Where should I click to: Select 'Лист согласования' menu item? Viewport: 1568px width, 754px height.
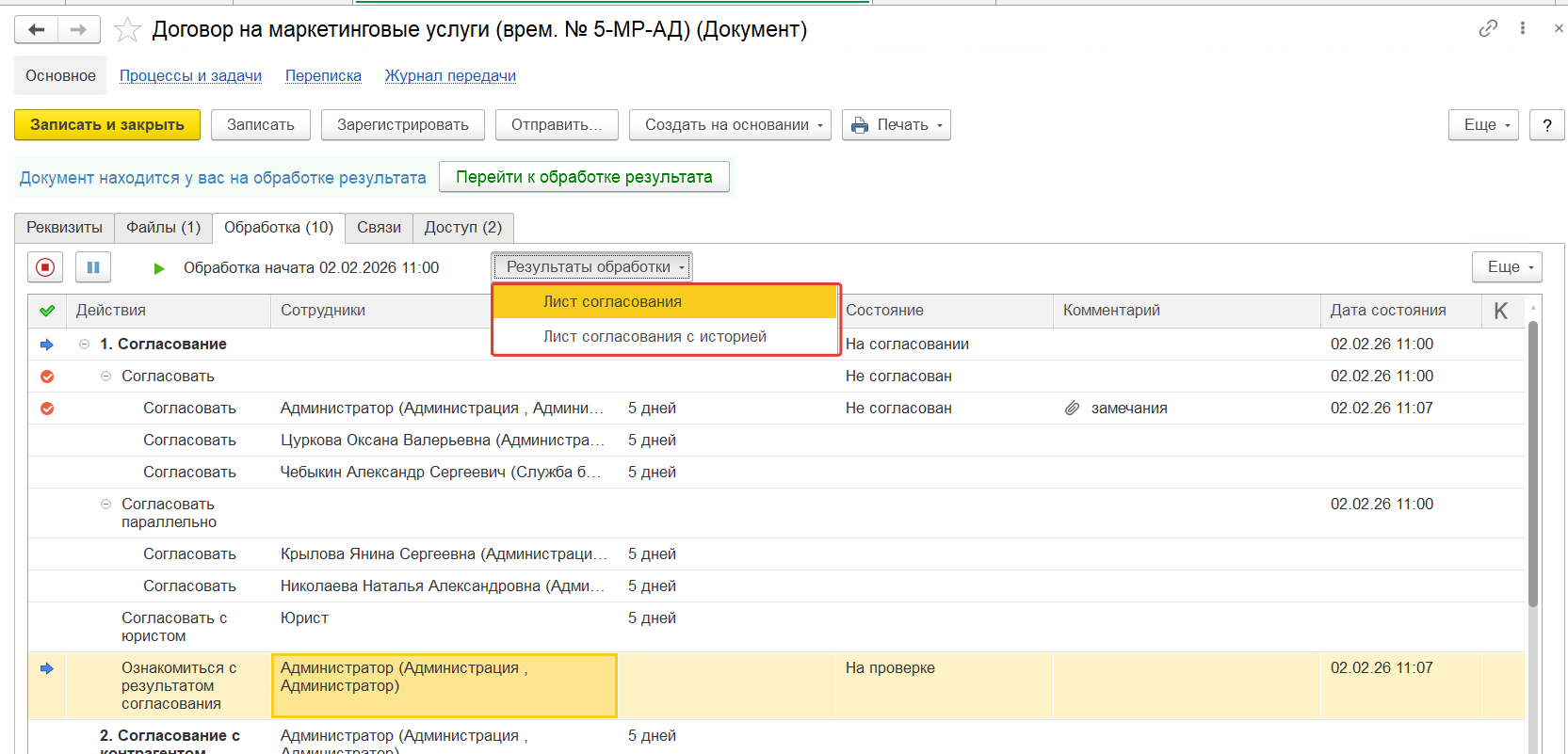point(612,302)
